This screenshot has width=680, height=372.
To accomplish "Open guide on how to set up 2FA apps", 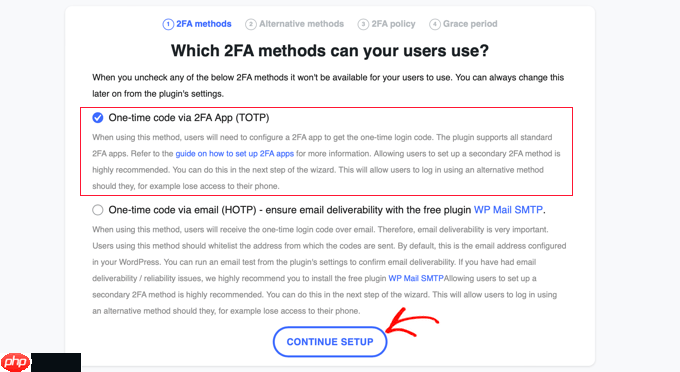I will coord(235,153).
